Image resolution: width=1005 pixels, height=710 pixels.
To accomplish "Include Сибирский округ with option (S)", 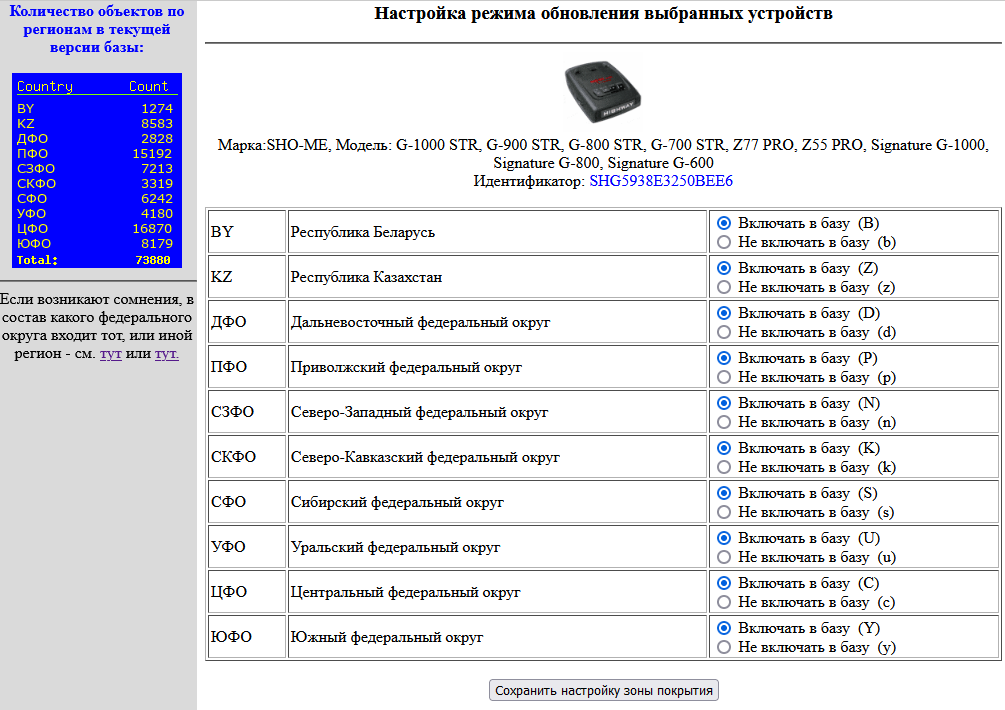I will click(724, 493).
